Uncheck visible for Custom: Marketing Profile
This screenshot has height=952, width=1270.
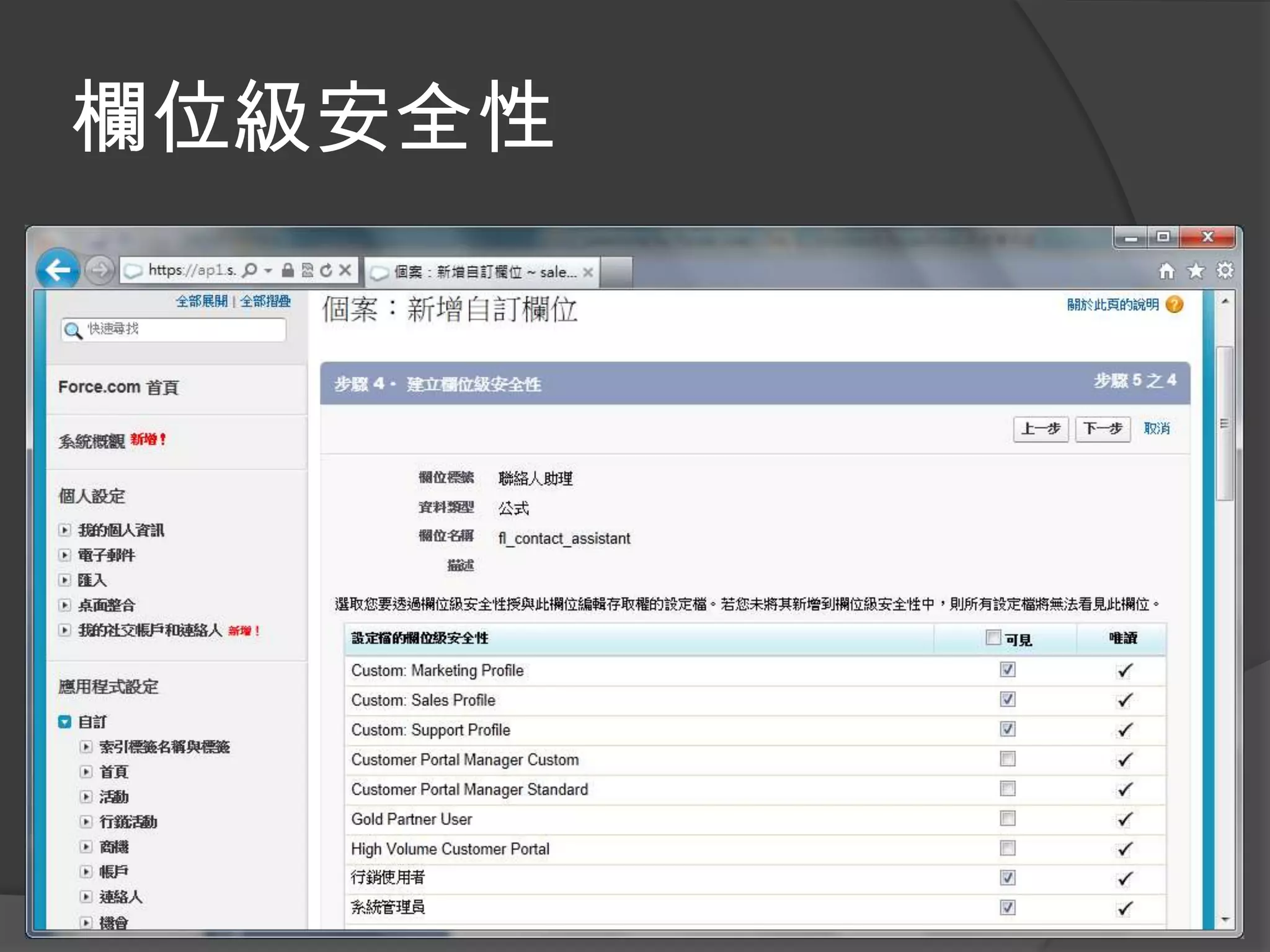(1008, 670)
